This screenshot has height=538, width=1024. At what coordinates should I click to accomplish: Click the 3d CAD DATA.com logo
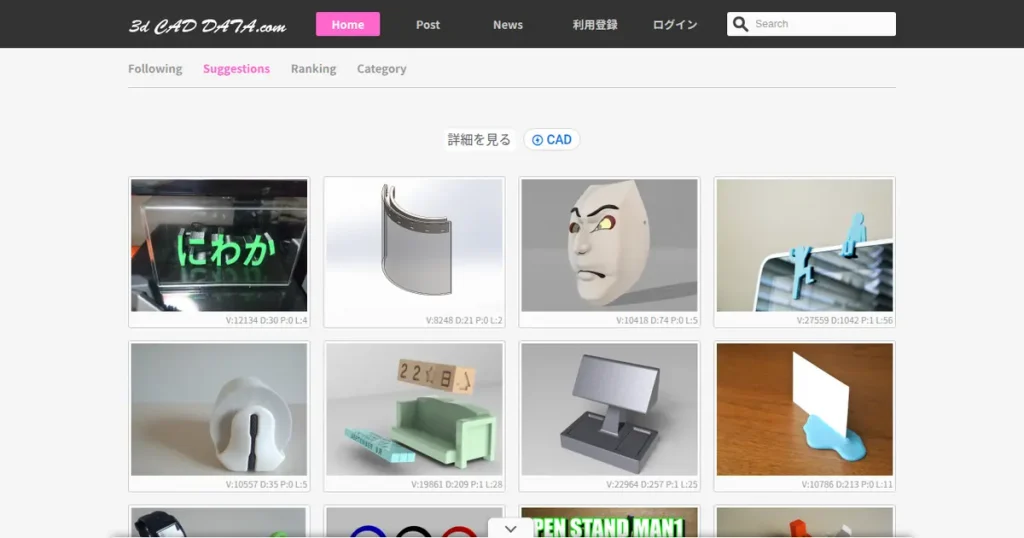coord(207,25)
